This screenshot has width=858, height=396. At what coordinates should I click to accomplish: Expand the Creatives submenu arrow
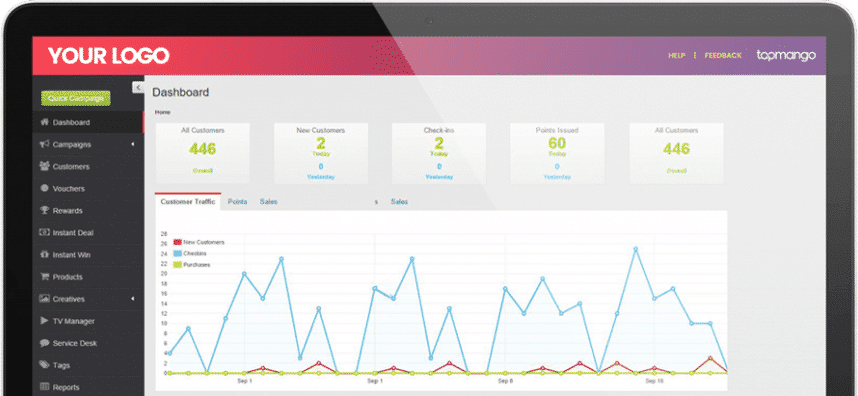tap(133, 299)
